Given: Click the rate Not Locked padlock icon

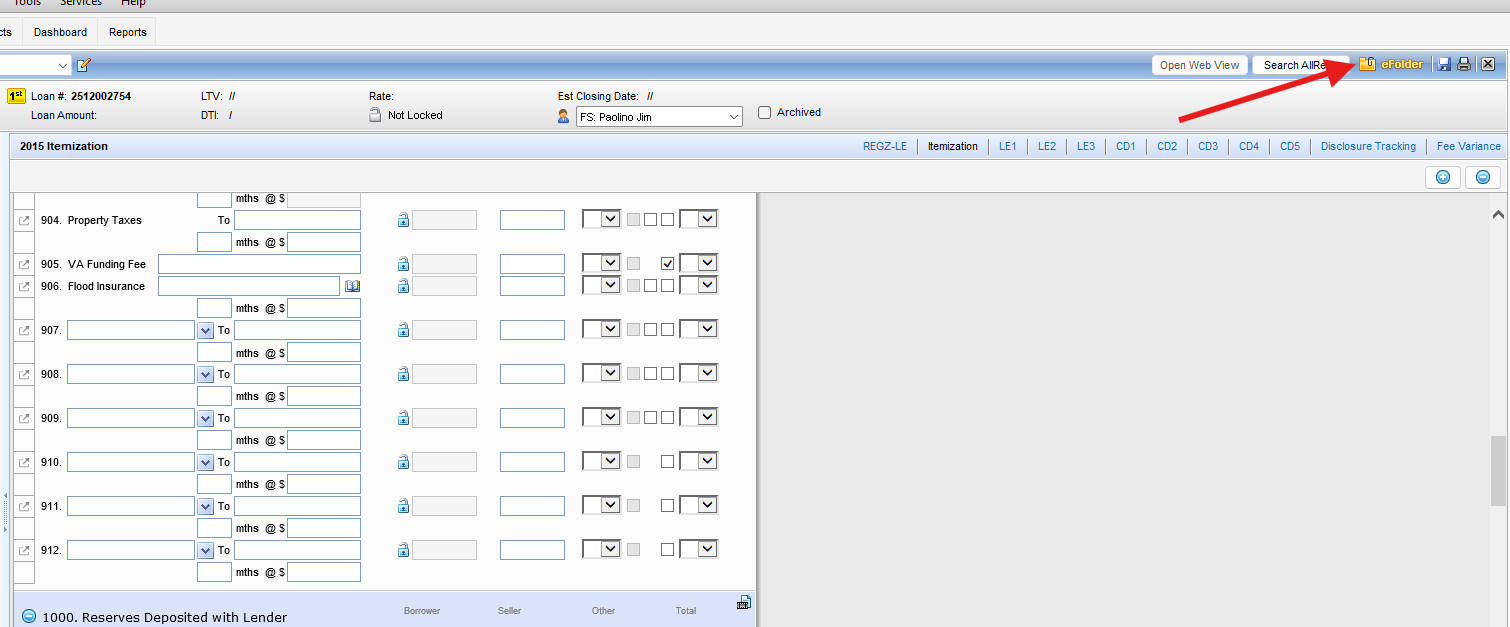Looking at the screenshot, I should coord(375,115).
